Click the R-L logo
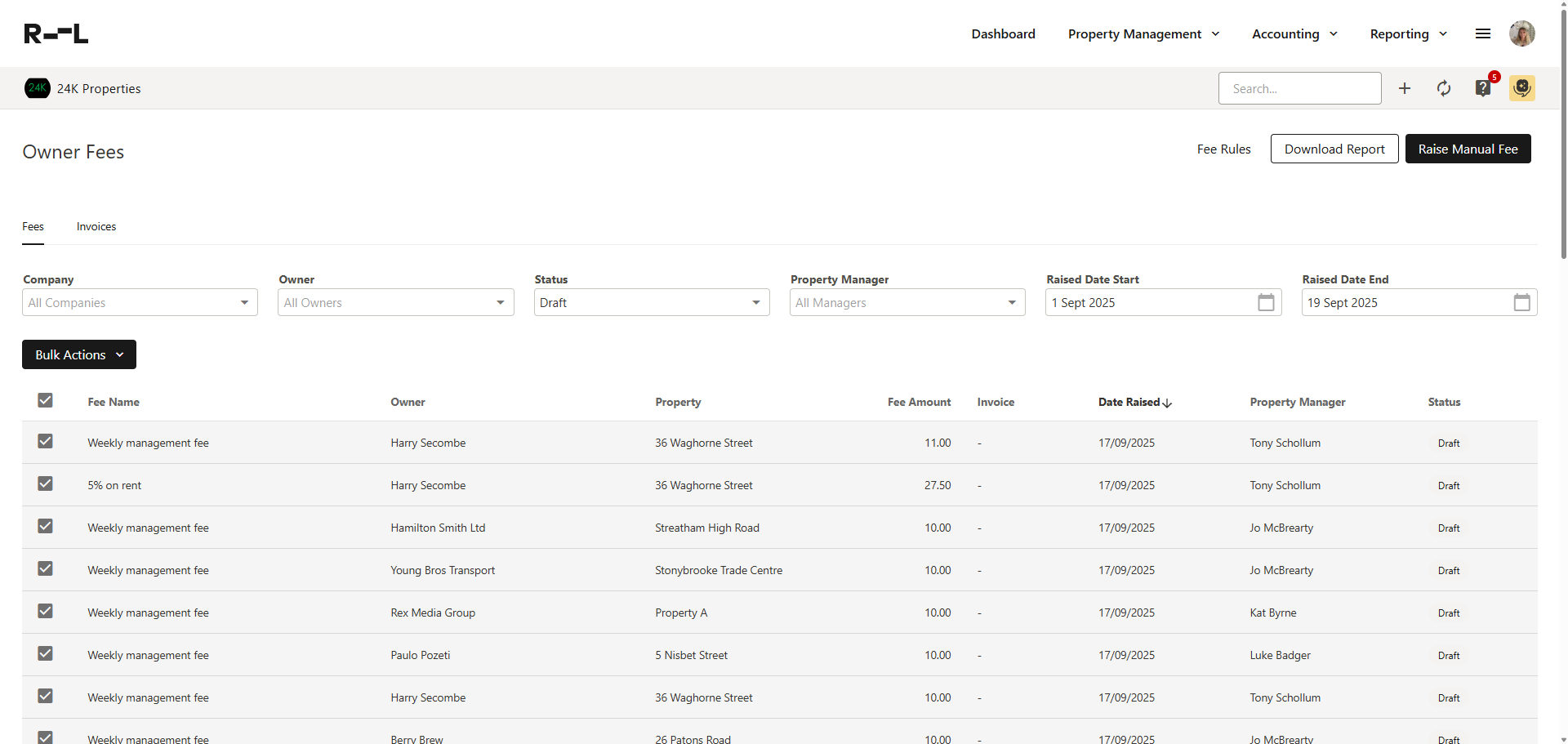The height and width of the screenshot is (744, 1568). click(x=56, y=33)
